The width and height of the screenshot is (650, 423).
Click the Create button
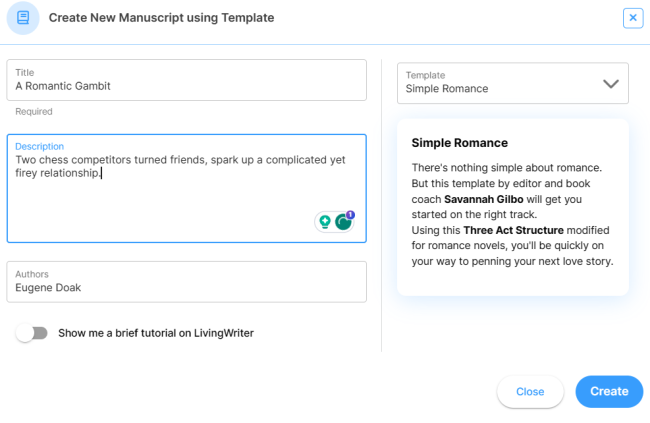coord(609,391)
